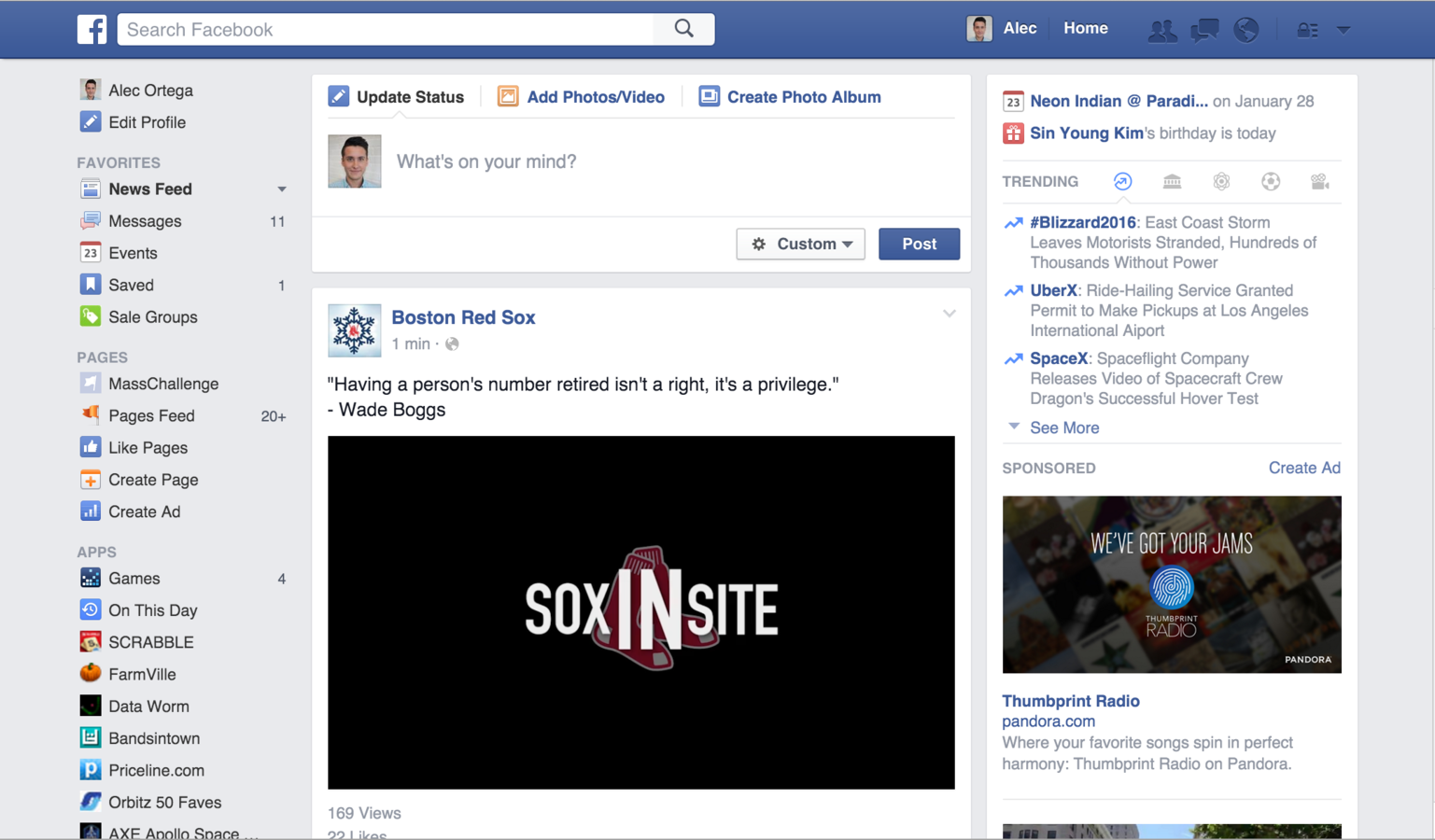
Task: Open the notifications globe icon
Action: click(1246, 30)
